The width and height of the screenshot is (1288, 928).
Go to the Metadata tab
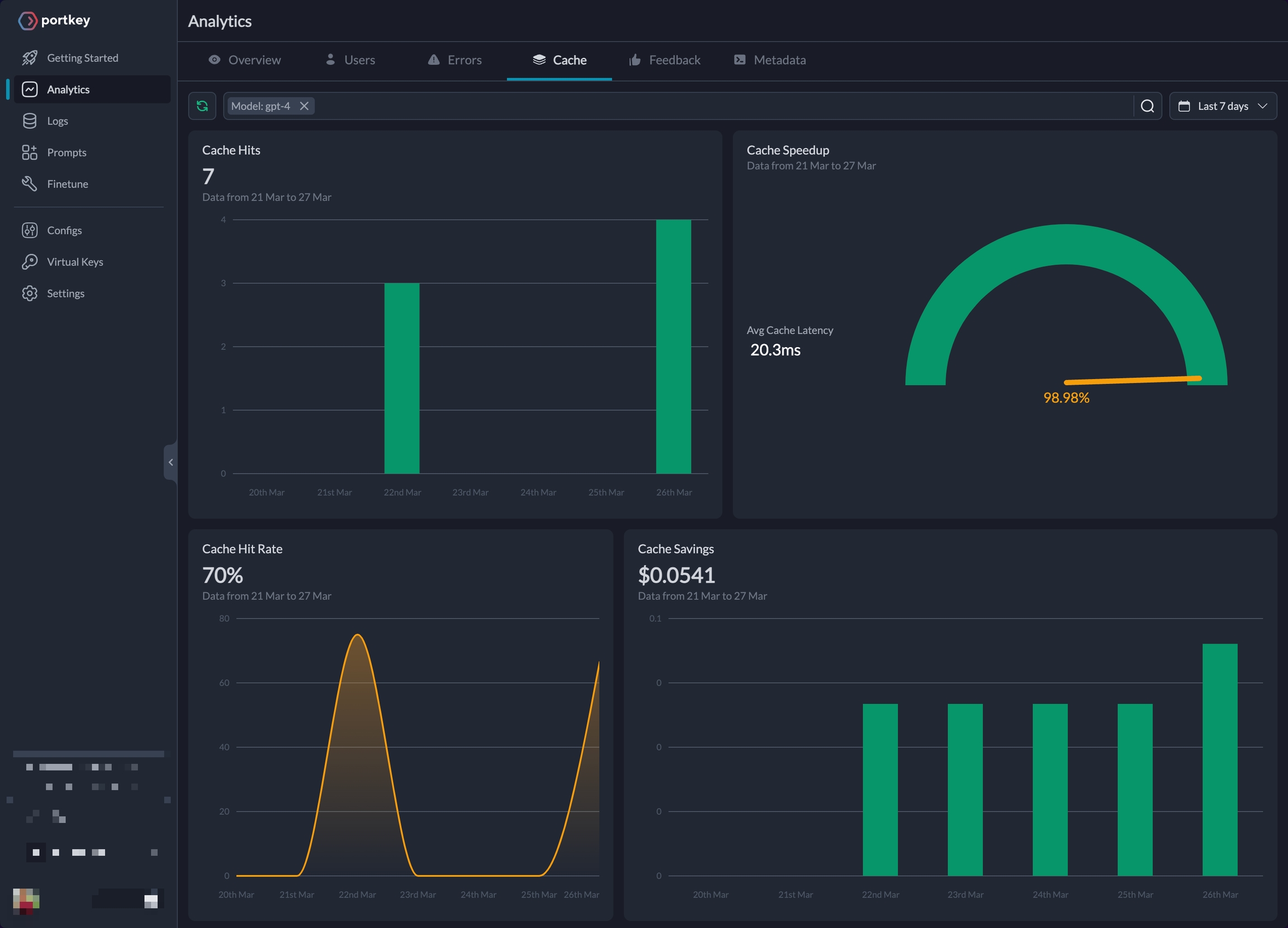click(770, 60)
